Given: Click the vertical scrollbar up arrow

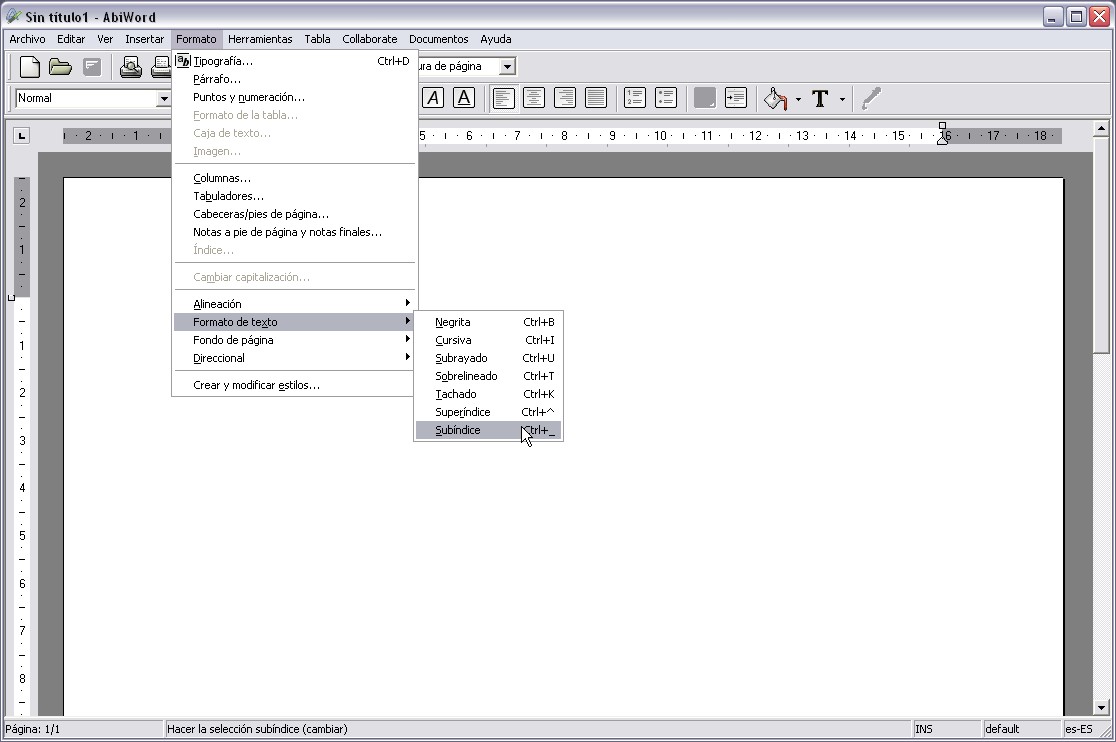Looking at the screenshot, I should [1101, 129].
